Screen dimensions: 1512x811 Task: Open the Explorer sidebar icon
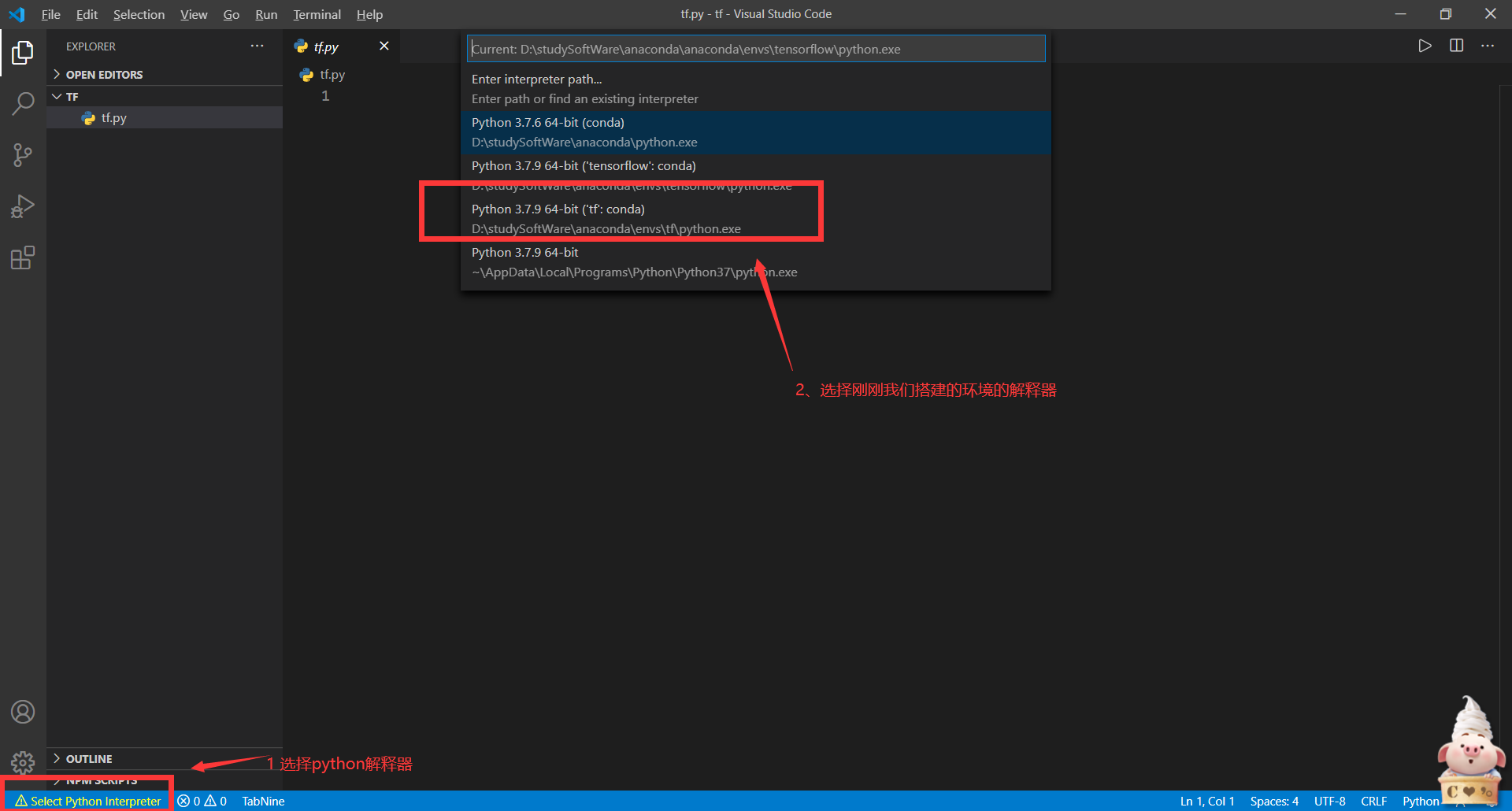point(23,53)
